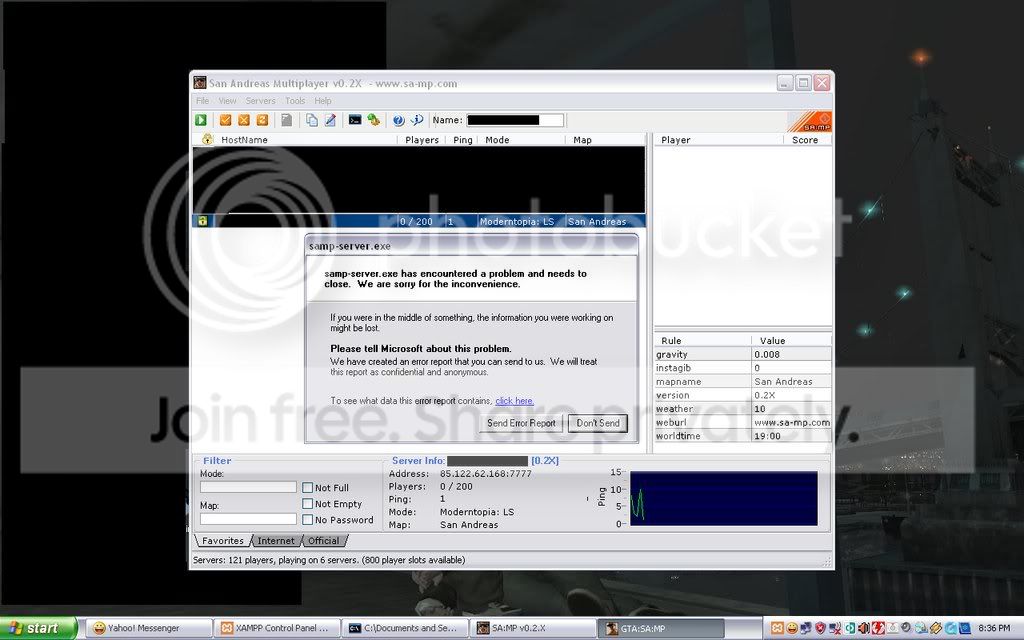Click the orange Add Server checkmark icon

click(225, 120)
